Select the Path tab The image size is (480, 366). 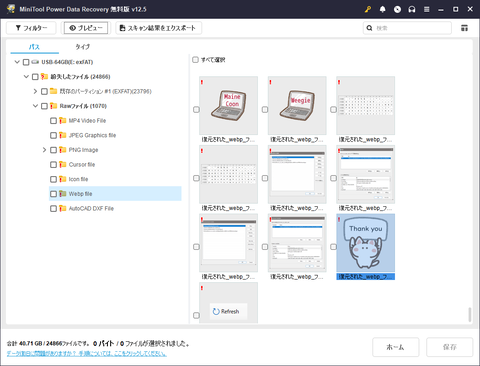tap(34, 47)
